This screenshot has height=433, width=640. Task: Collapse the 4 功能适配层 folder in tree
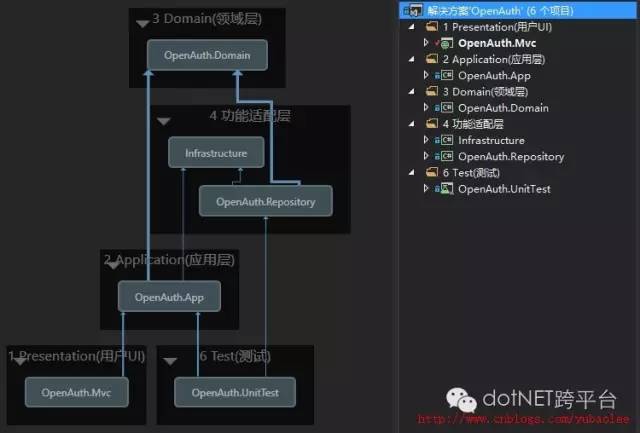[x=412, y=124]
